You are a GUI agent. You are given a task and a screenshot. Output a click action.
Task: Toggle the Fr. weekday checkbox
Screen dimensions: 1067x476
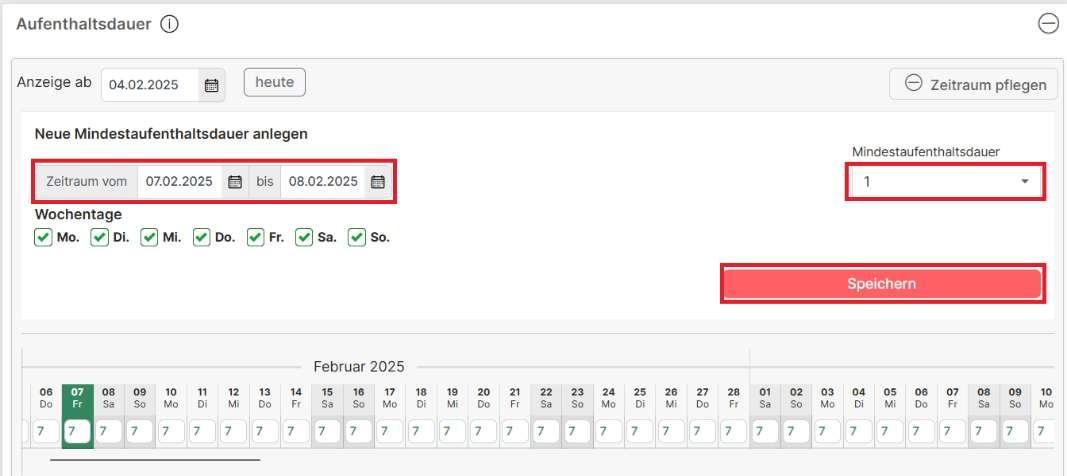pyautogui.click(x=255, y=238)
